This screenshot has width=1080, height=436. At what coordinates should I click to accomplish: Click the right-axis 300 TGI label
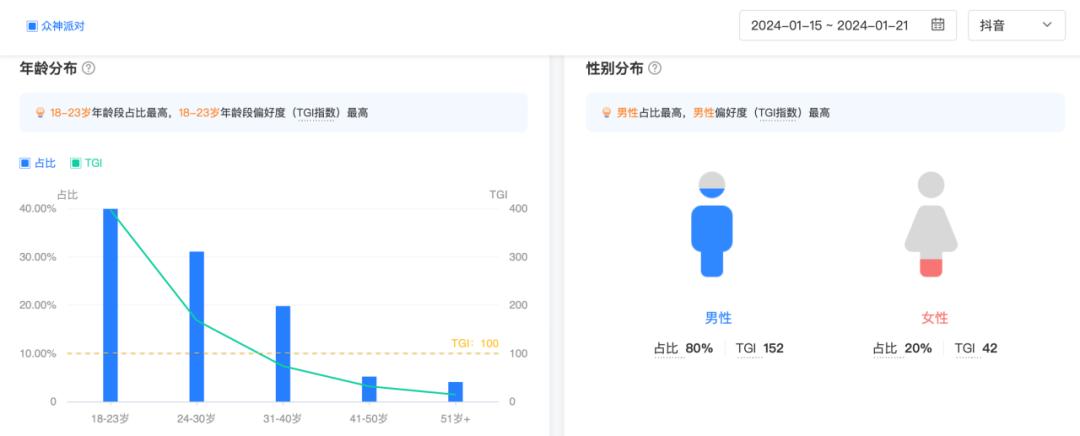click(518, 257)
